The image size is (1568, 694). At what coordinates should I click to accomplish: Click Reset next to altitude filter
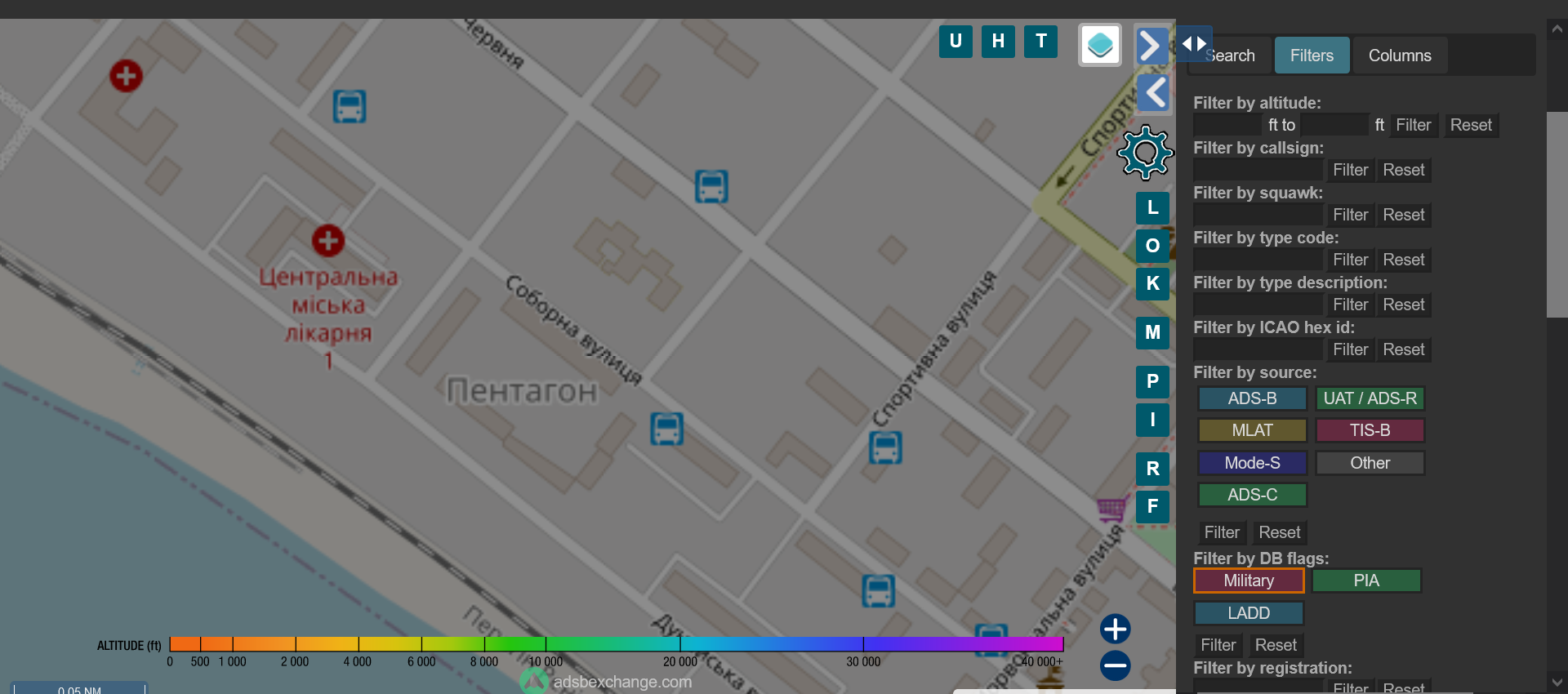[1470, 125]
